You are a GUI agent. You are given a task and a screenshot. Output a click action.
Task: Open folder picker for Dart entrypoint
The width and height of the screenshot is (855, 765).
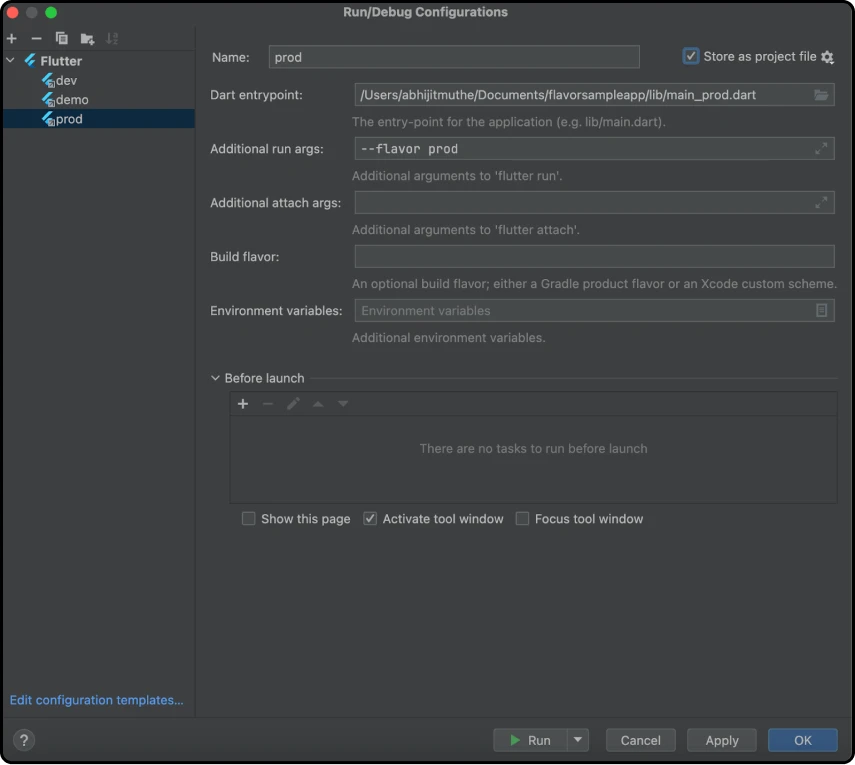coord(821,95)
